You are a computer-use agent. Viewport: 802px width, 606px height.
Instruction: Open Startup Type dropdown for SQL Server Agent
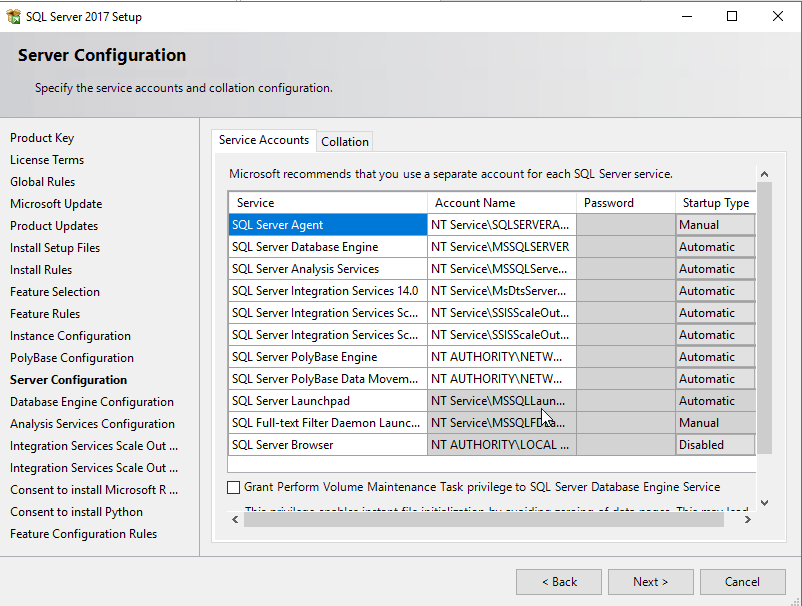tap(715, 225)
